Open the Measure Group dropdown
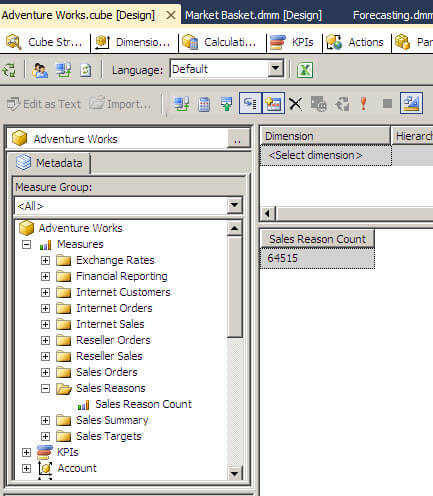The height and width of the screenshot is (496, 433). [234, 205]
